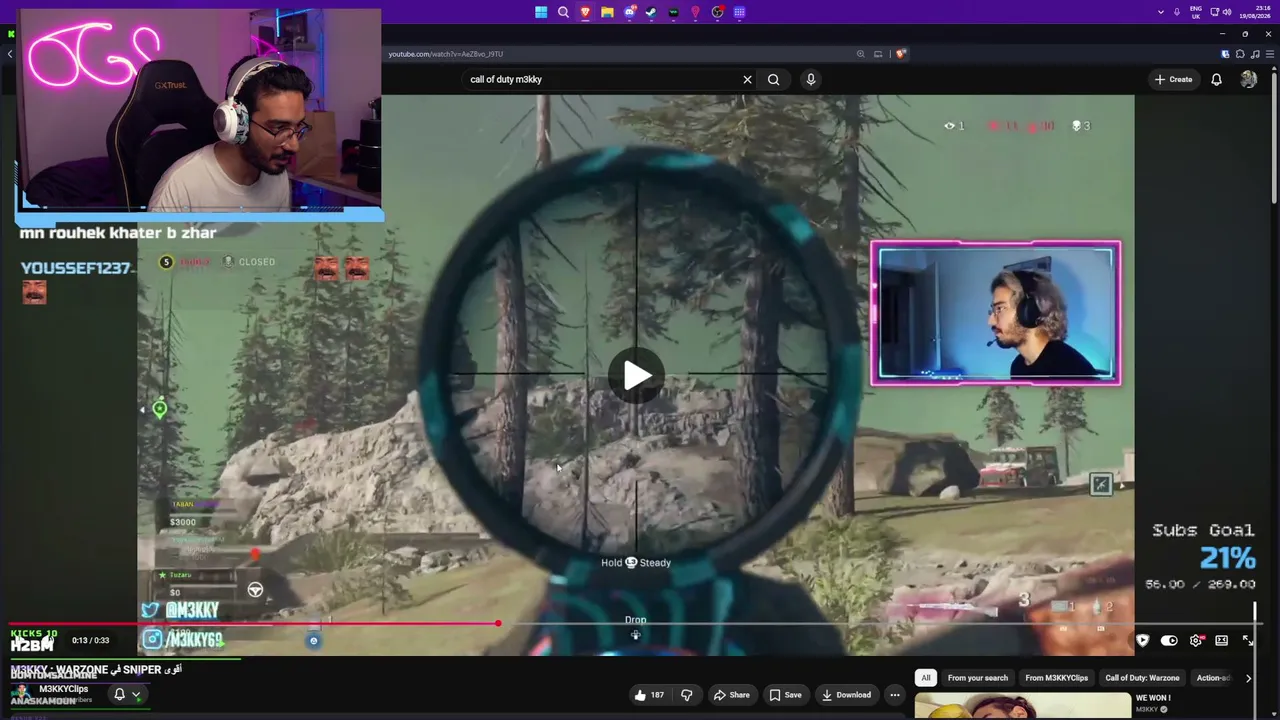This screenshot has height=720, width=1280.
Task: Open File Explorer from the taskbar
Action: tap(607, 12)
